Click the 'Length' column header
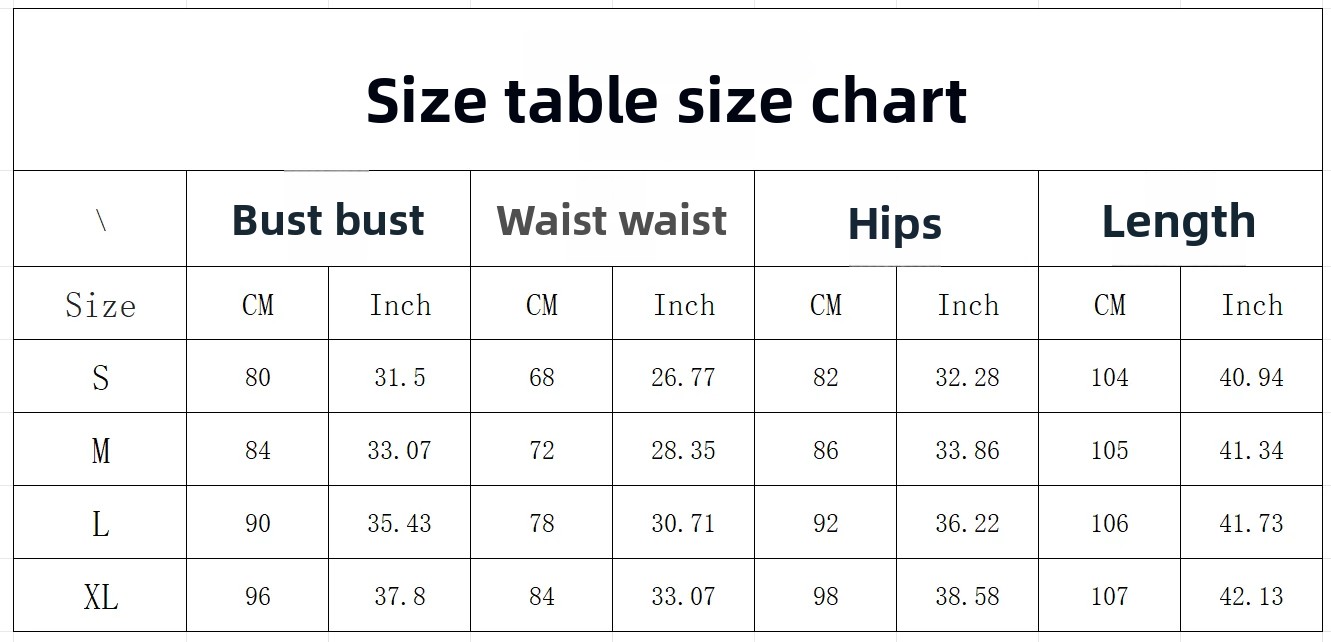 tap(1179, 221)
